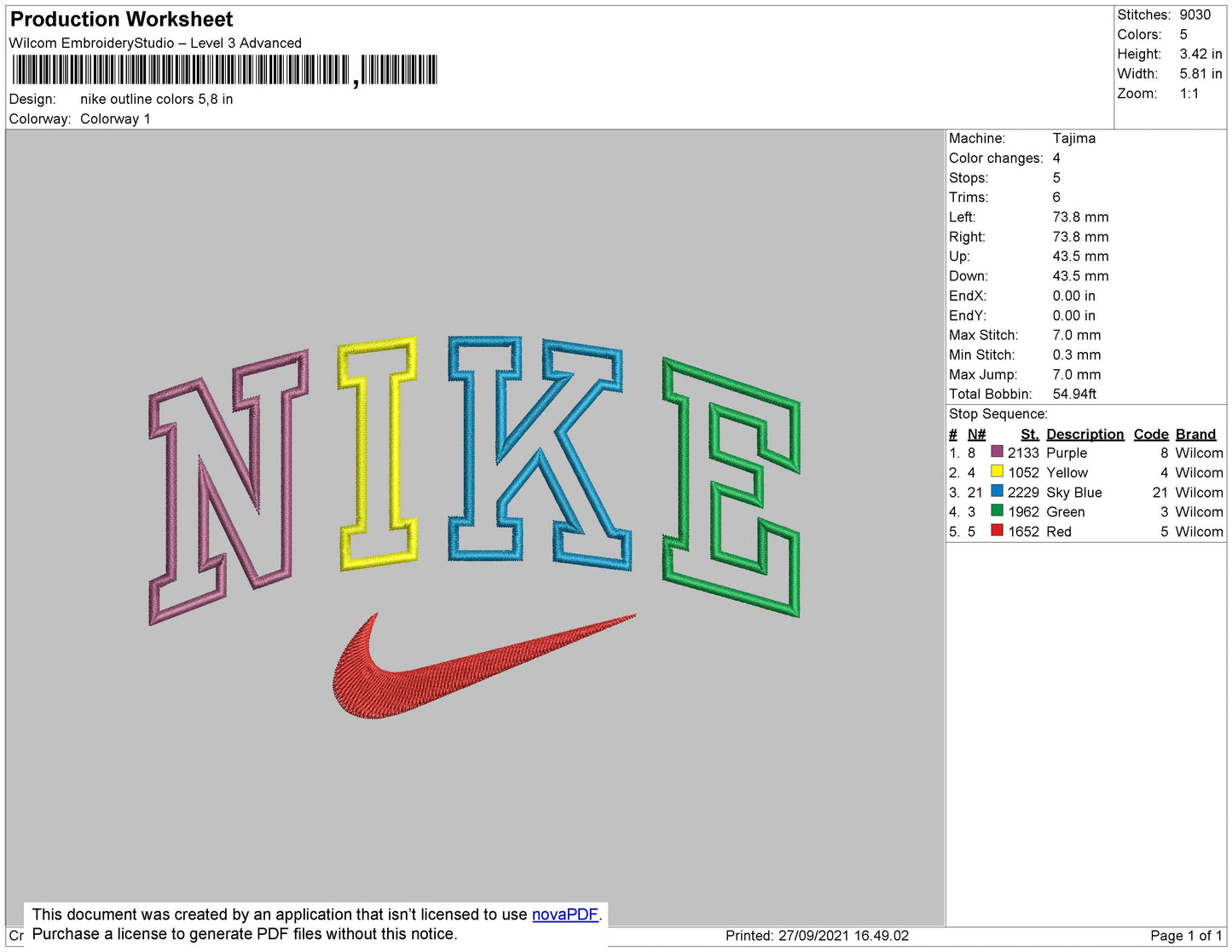This screenshot has height=952, width=1232.
Task: Click the design name 'nike outline colors 5,8 in'
Action: point(157,99)
